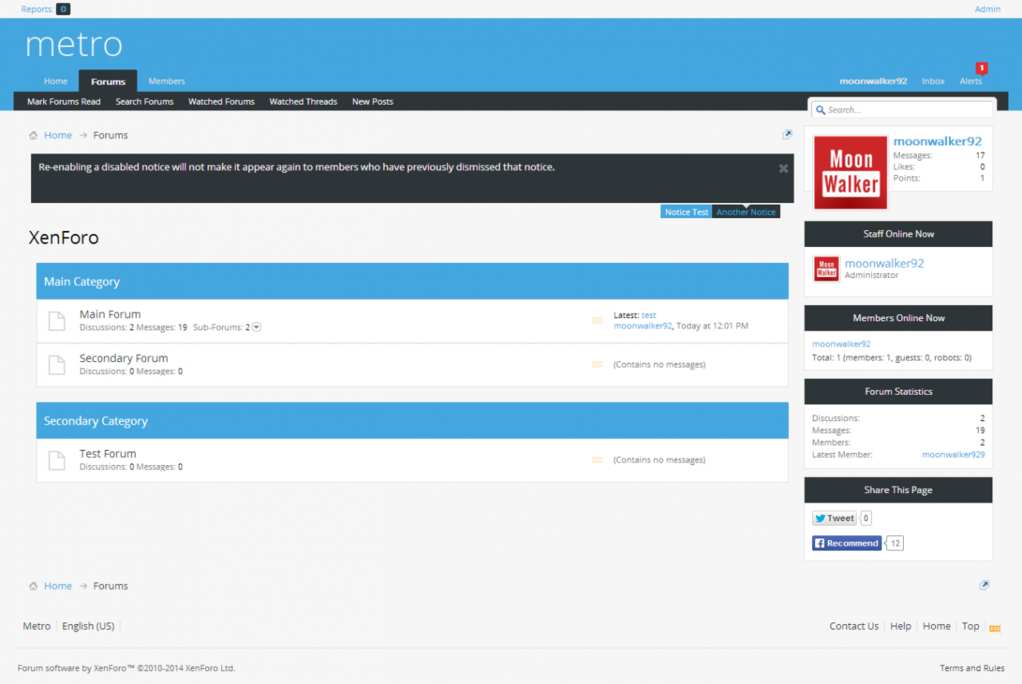Click the Secondary Forum node icon

pyautogui.click(x=57, y=365)
